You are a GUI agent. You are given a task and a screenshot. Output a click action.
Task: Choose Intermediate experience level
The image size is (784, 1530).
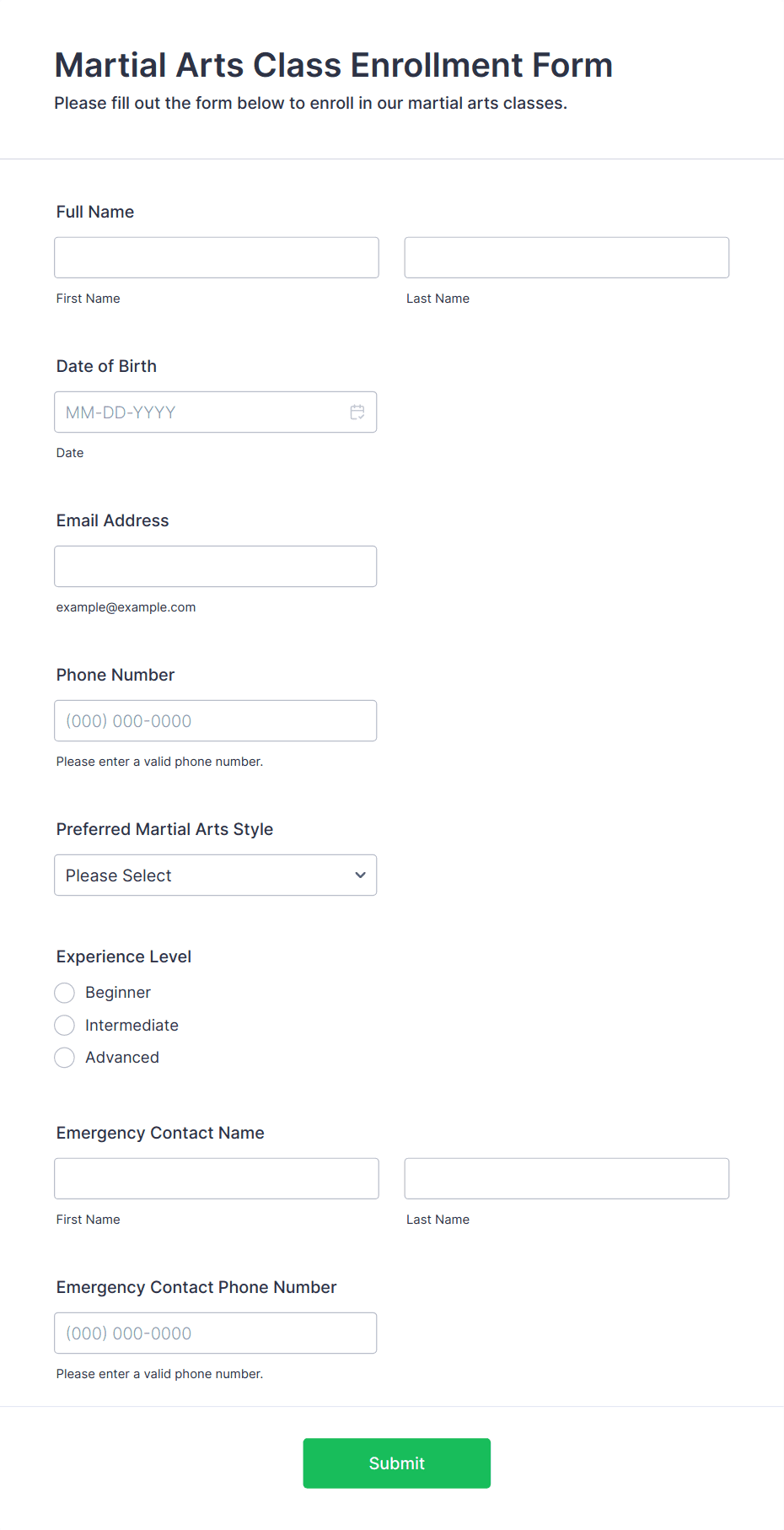point(64,1026)
